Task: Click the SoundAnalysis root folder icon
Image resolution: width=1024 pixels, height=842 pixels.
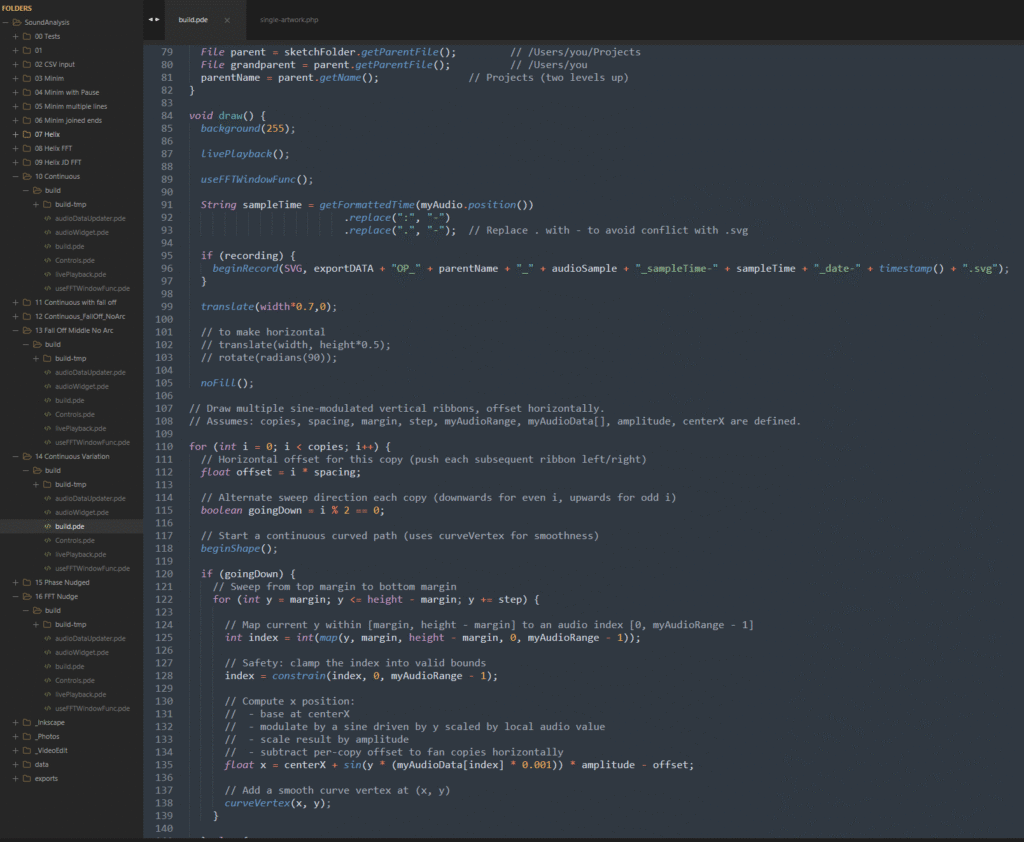Action: point(17,22)
